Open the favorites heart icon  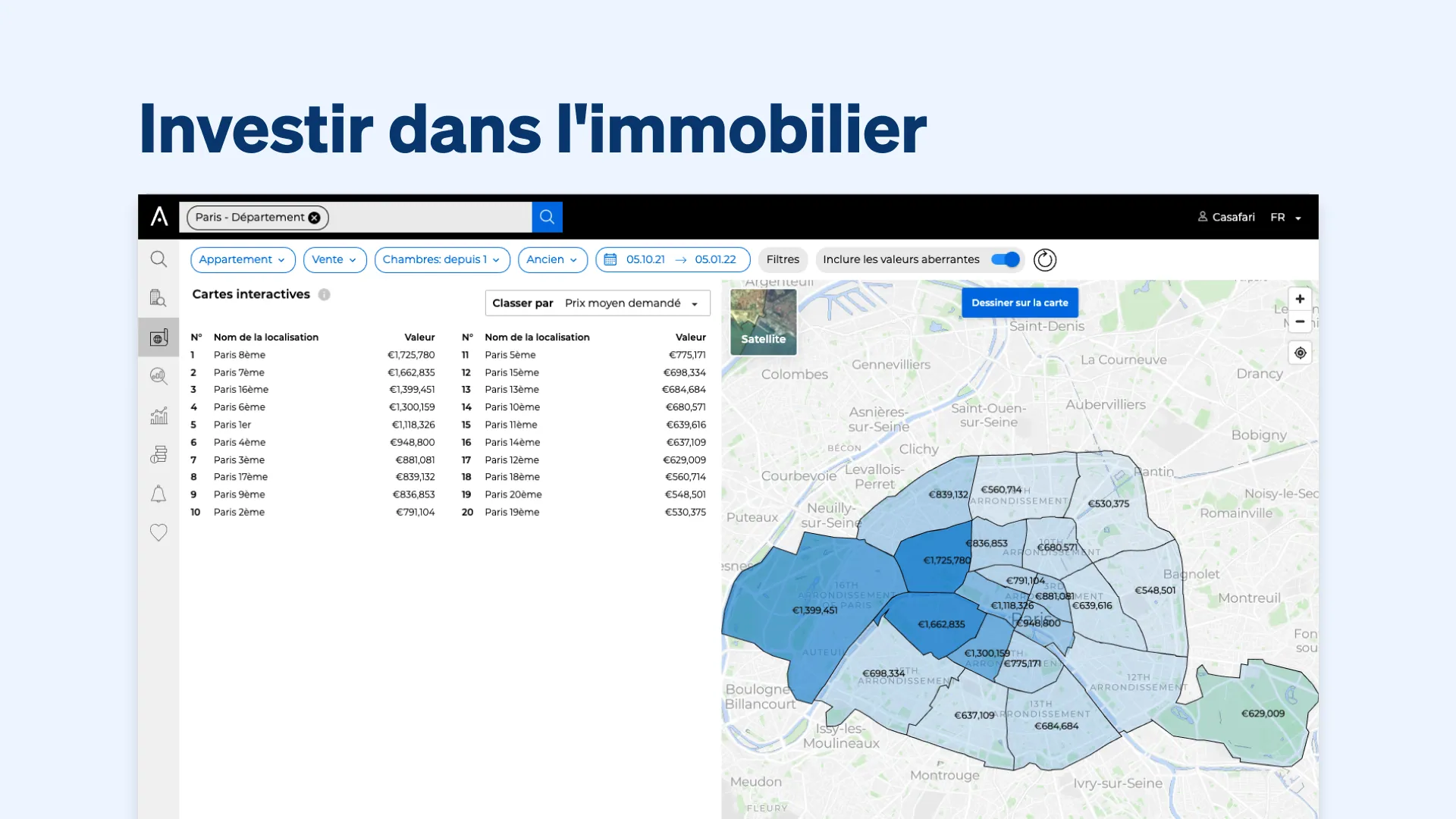158,533
